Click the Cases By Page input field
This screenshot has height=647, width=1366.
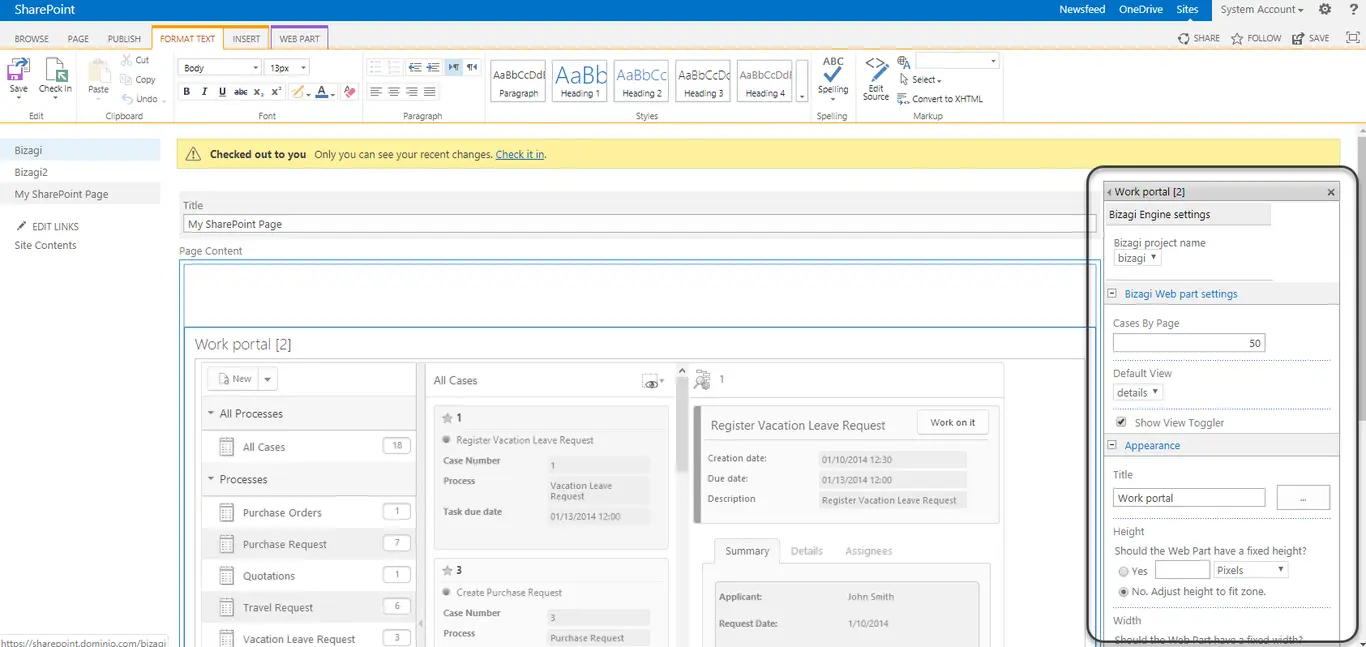click(x=1189, y=343)
